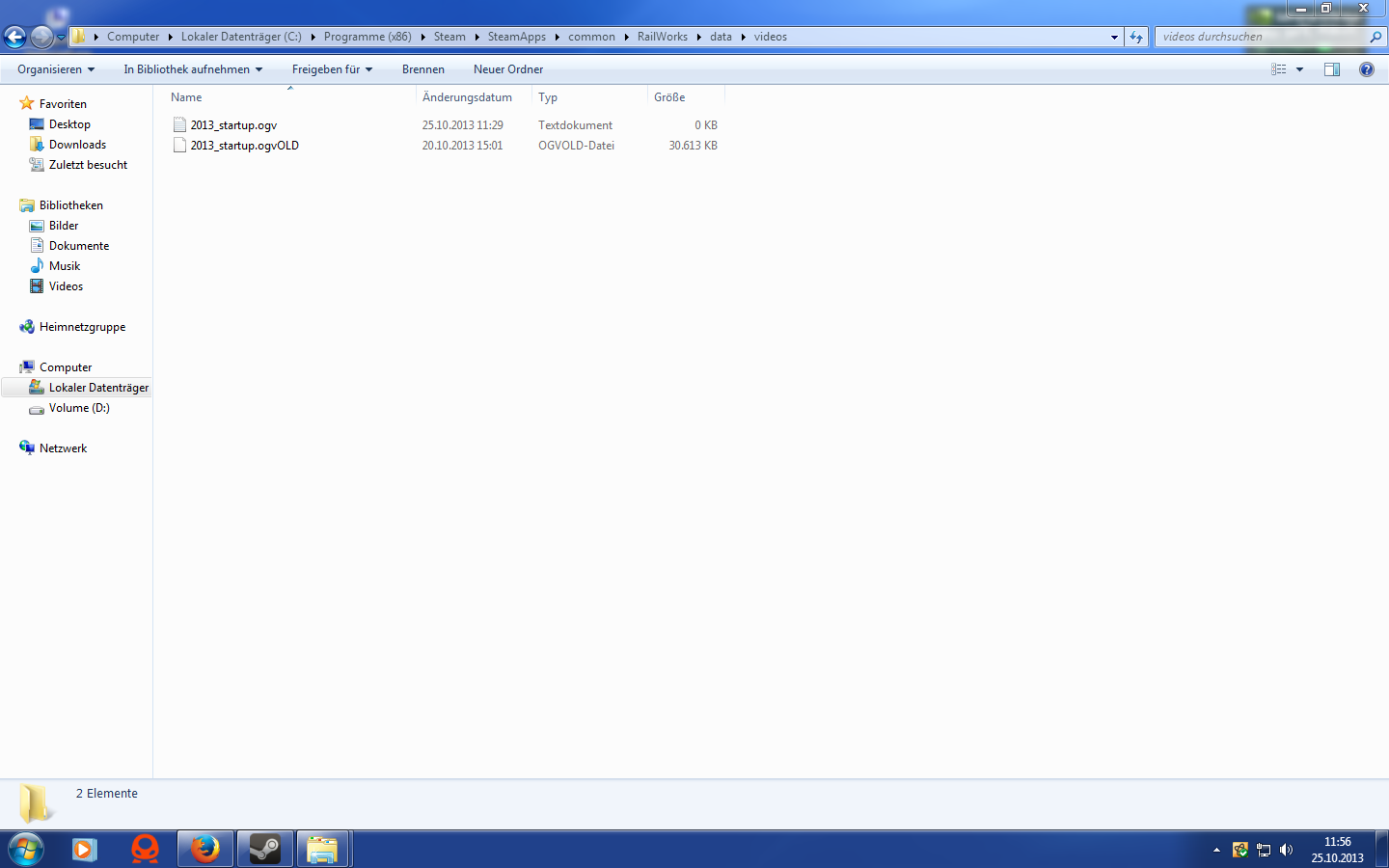Select Favoriten in the navigation pane
Image resolution: width=1389 pixels, height=868 pixels.
click(63, 104)
